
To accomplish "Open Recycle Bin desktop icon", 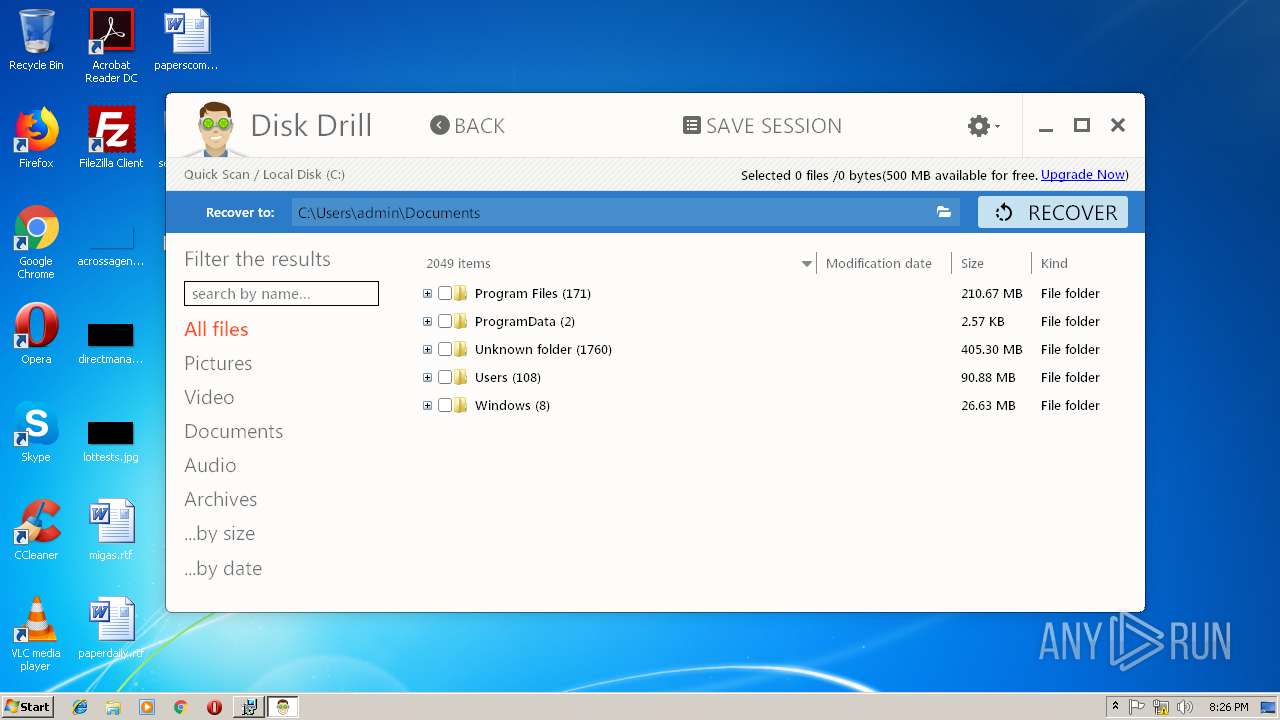I will pos(36,40).
